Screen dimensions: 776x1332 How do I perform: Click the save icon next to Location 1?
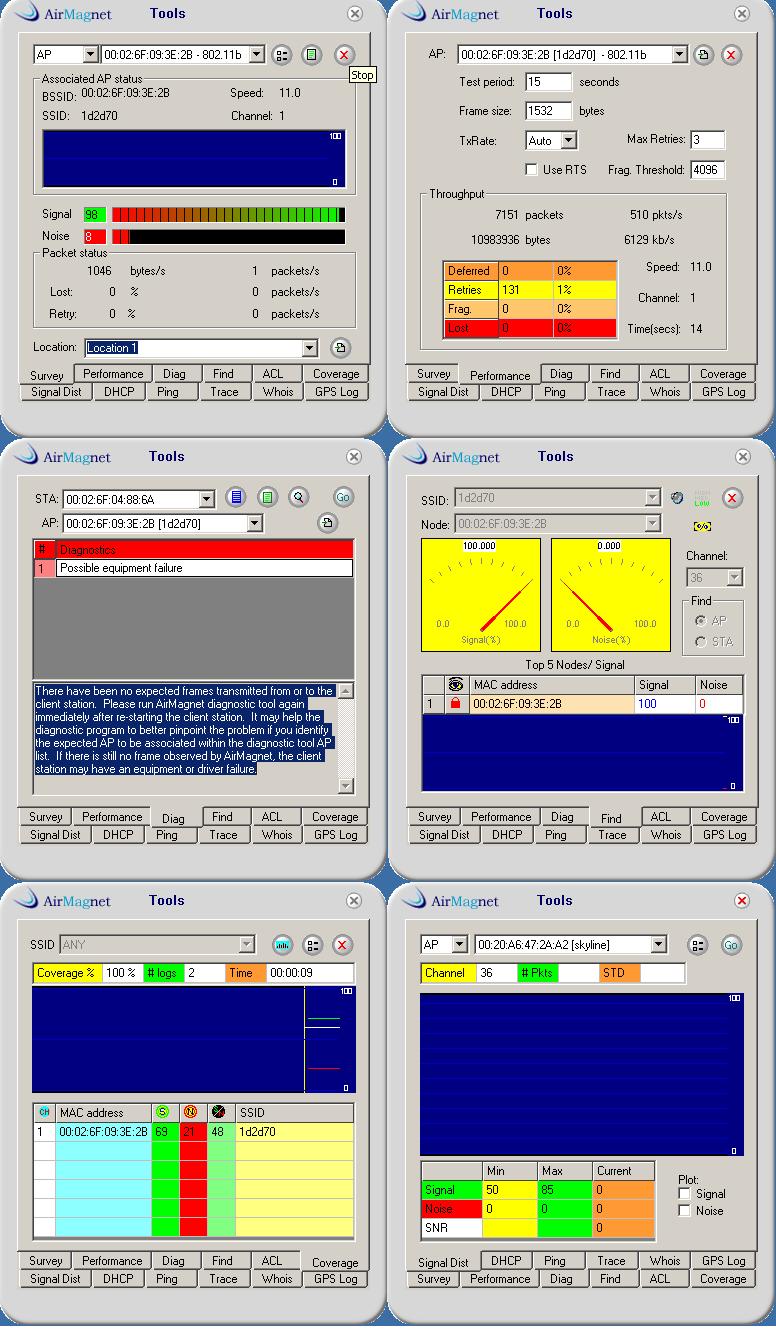tap(340, 348)
